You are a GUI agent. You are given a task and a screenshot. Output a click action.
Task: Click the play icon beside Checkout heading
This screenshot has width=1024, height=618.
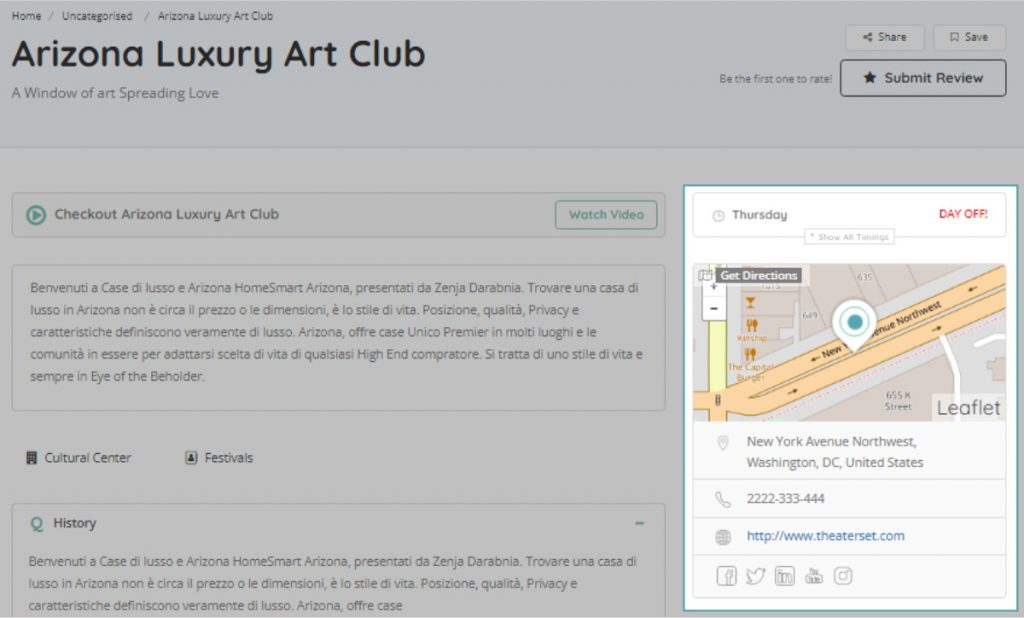(36, 215)
